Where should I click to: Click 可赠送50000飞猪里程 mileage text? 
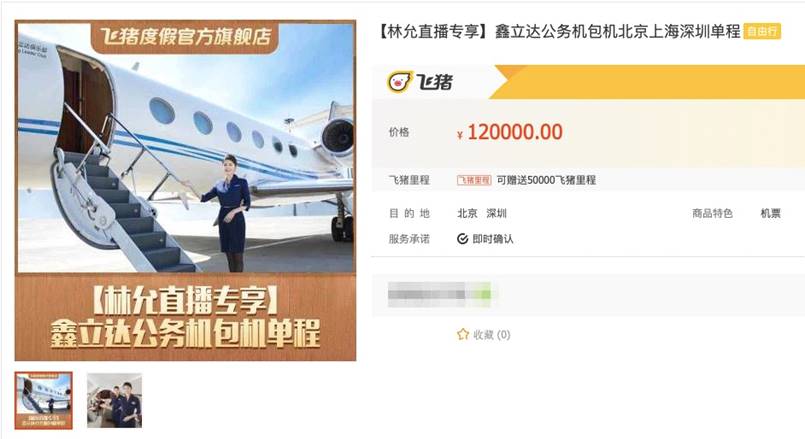(x=546, y=180)
